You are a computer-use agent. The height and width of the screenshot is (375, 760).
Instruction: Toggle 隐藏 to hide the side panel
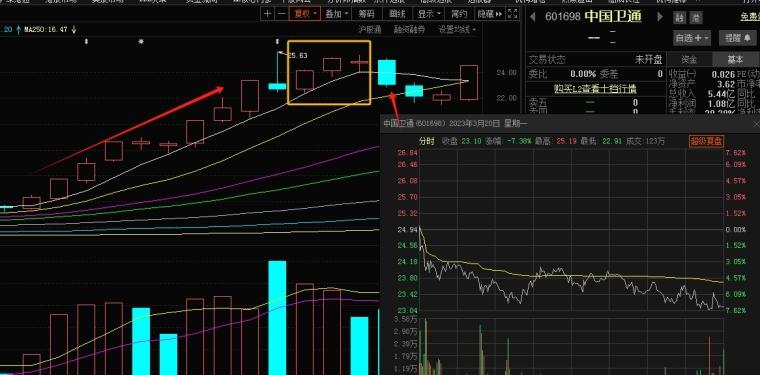490,14
